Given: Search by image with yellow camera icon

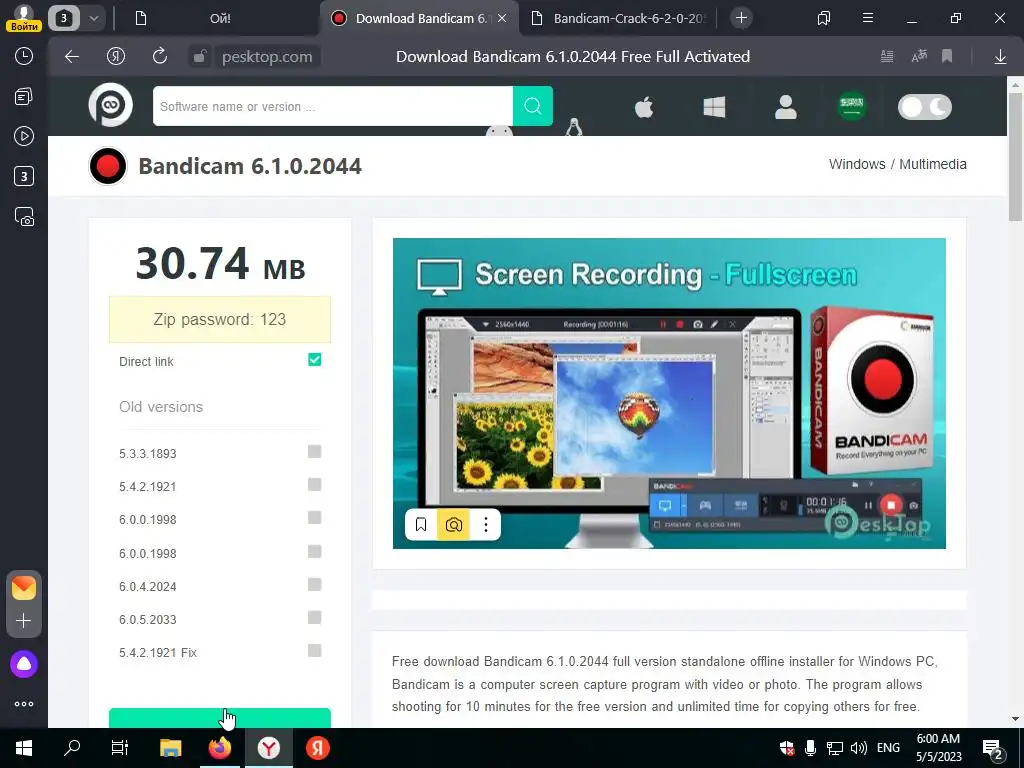Looking at the screenshot, I should pyautogui.click(x=453, y=525).
